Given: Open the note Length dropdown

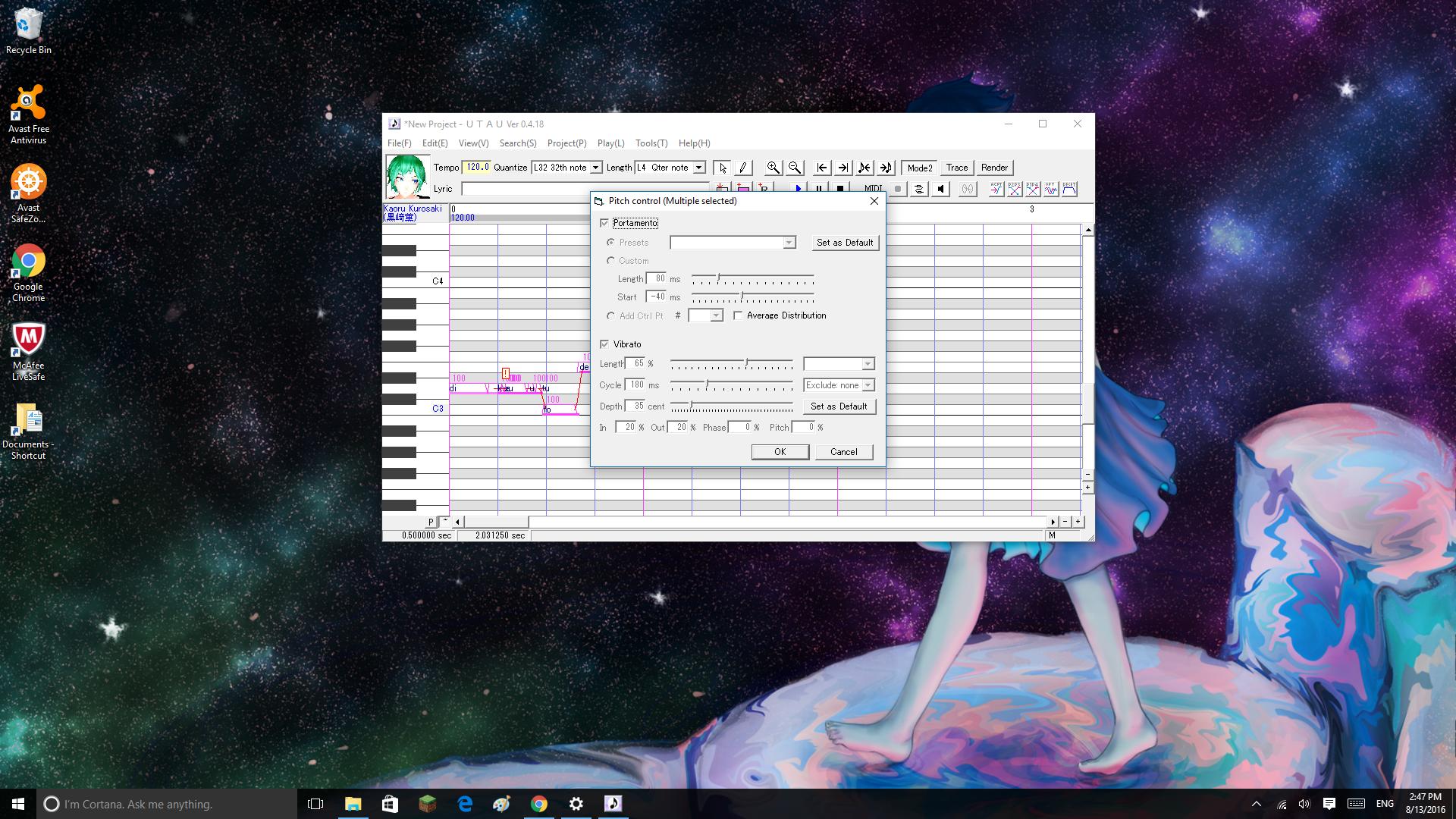Looking at the screenshot, I should (x=698, y=168).
